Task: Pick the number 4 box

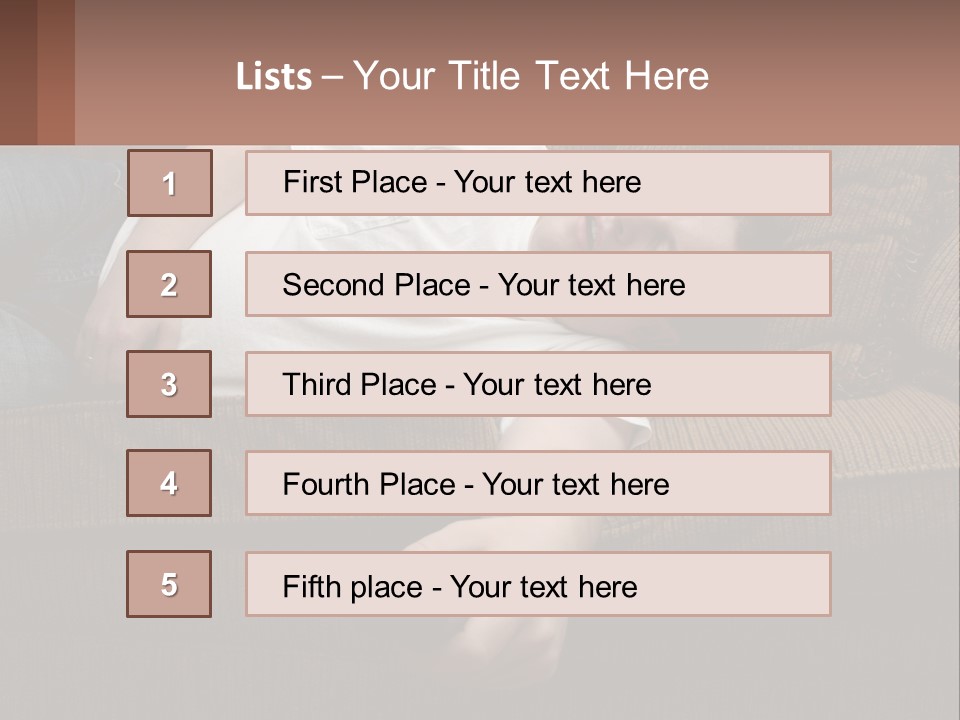Action: (x=169, y=483)
